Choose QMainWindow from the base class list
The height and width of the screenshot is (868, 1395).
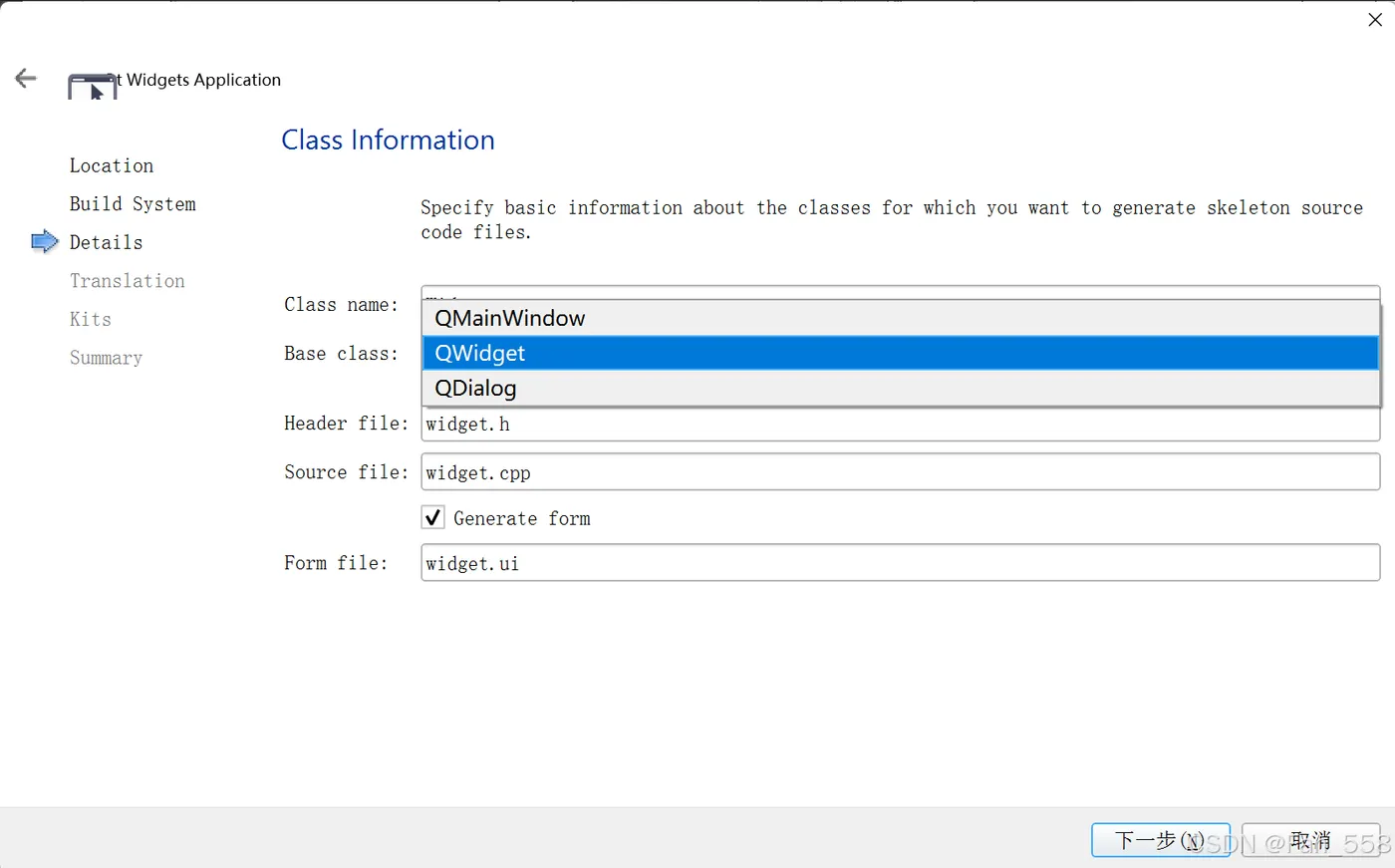pos(902,318)
